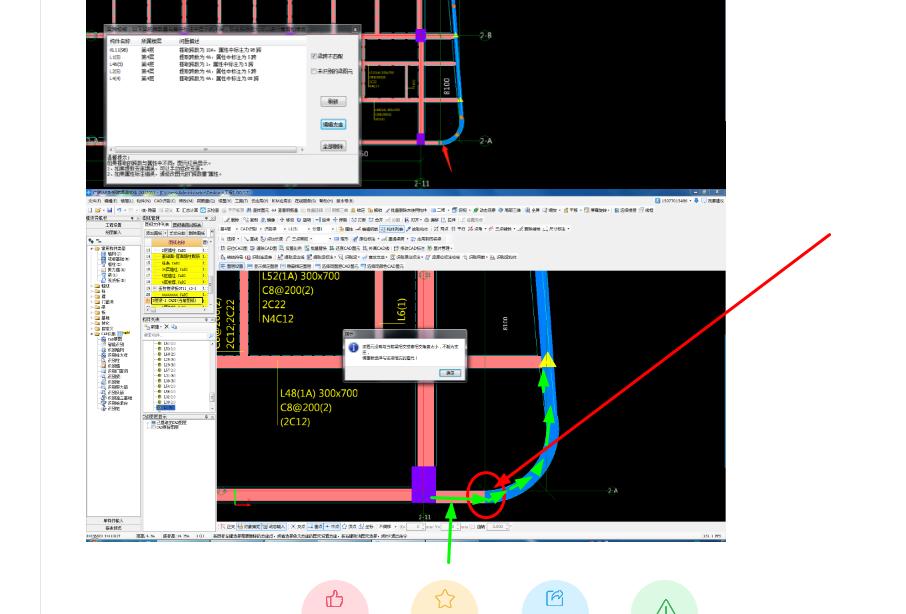
Task: Toggle the 垂点 snap option
Action: point(315,527)
